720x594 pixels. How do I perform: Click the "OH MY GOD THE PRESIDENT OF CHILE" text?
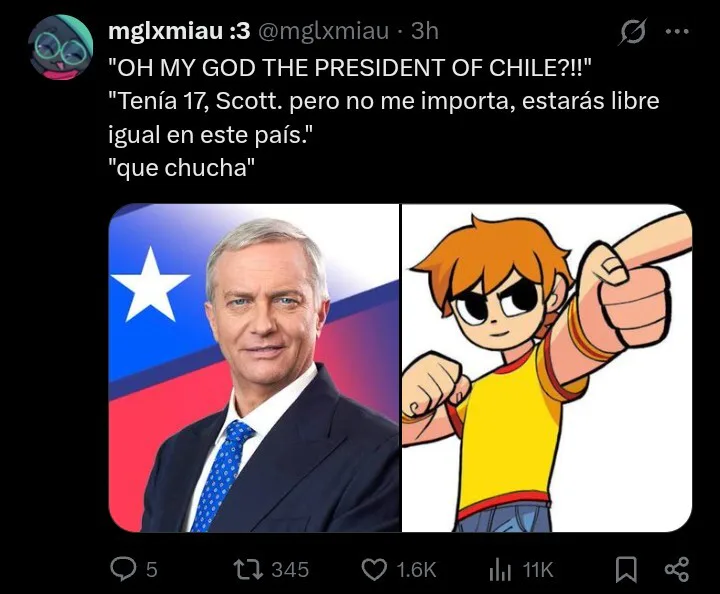350,68
